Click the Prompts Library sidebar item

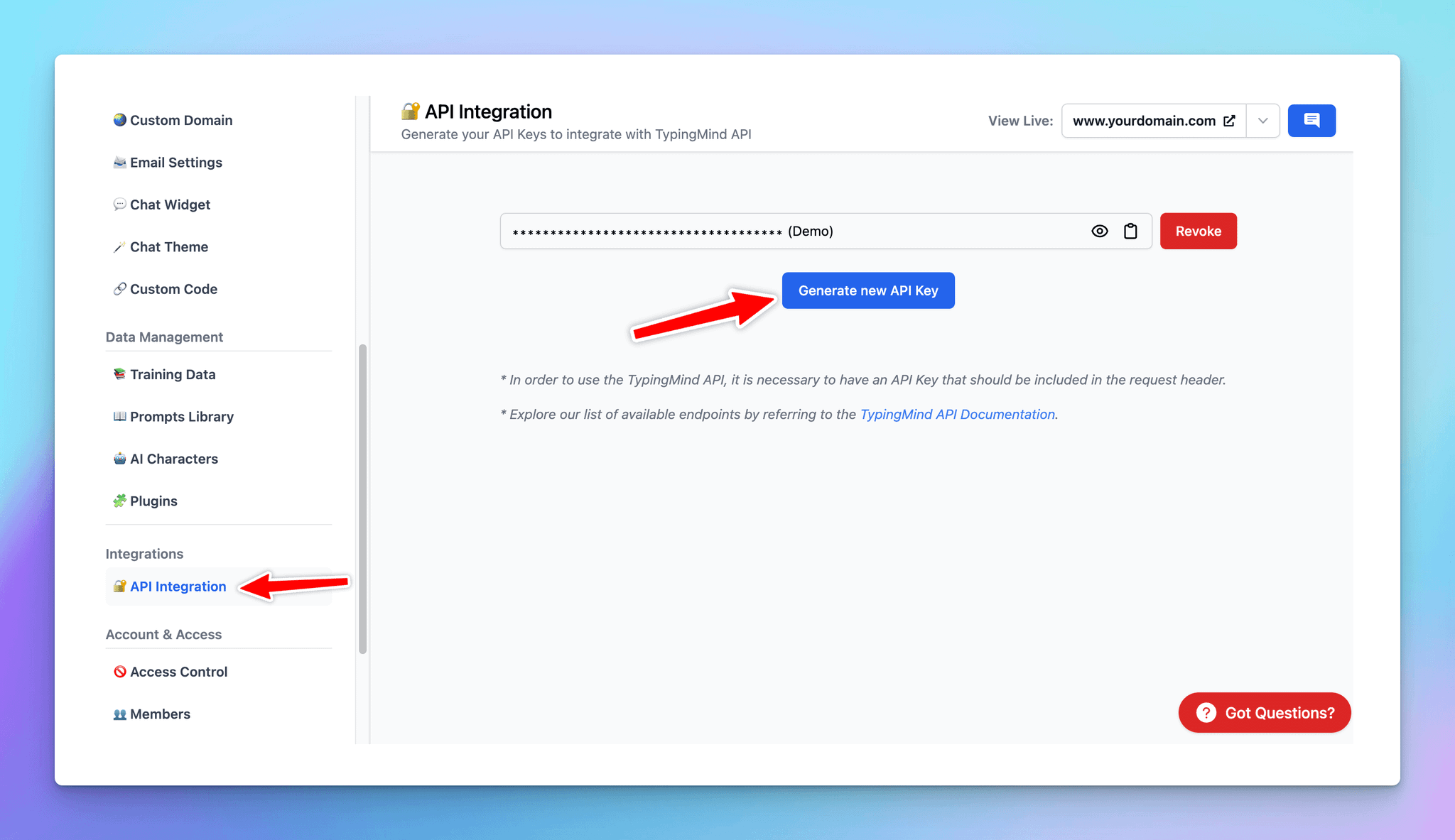[182, 416]
